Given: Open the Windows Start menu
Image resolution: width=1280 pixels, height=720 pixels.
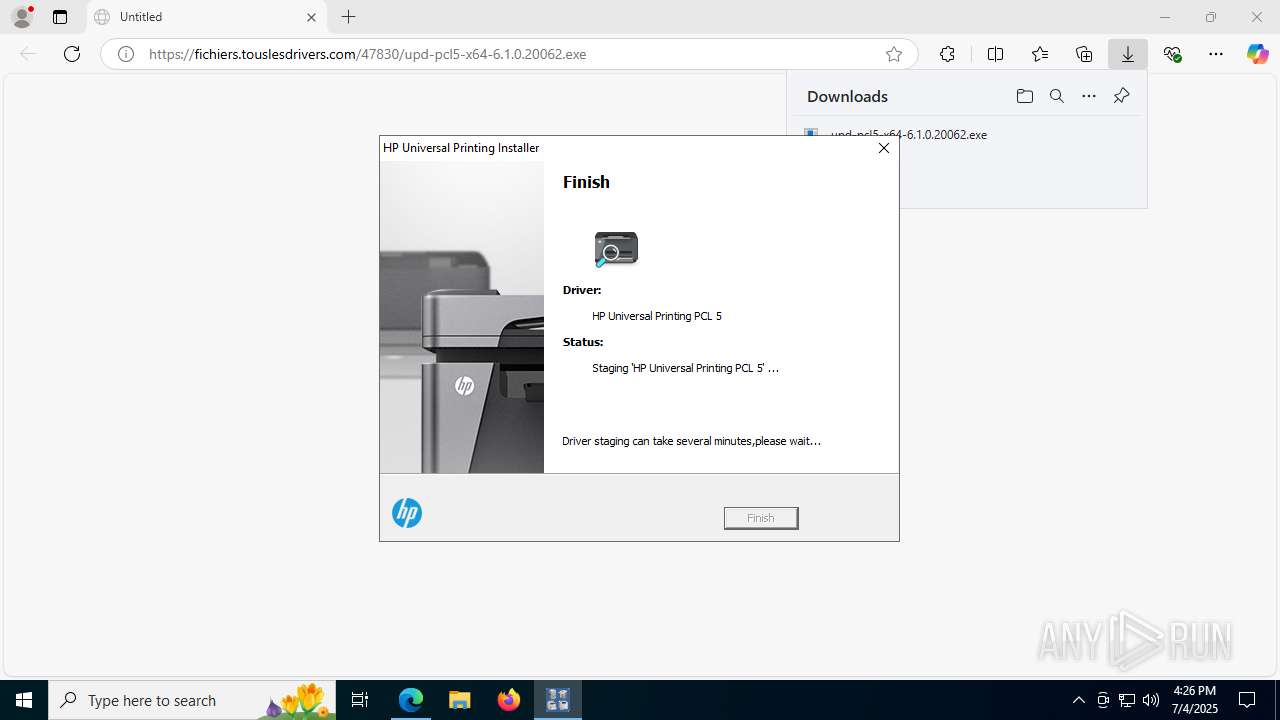Looking at the screenshot, I should [x=24, y=700].
